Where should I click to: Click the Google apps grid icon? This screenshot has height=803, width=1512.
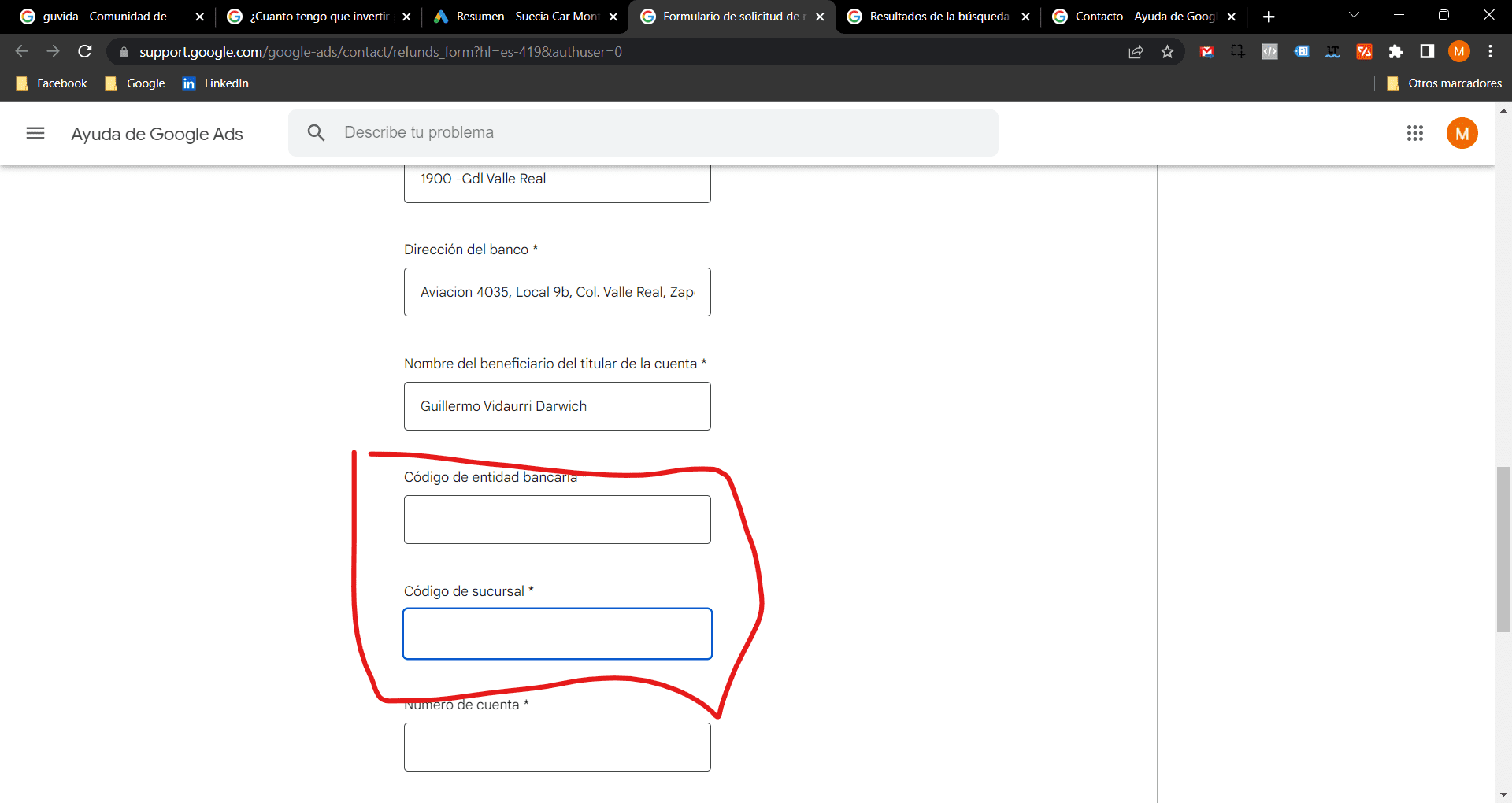pyautogui.click(x=1414, y=133)
